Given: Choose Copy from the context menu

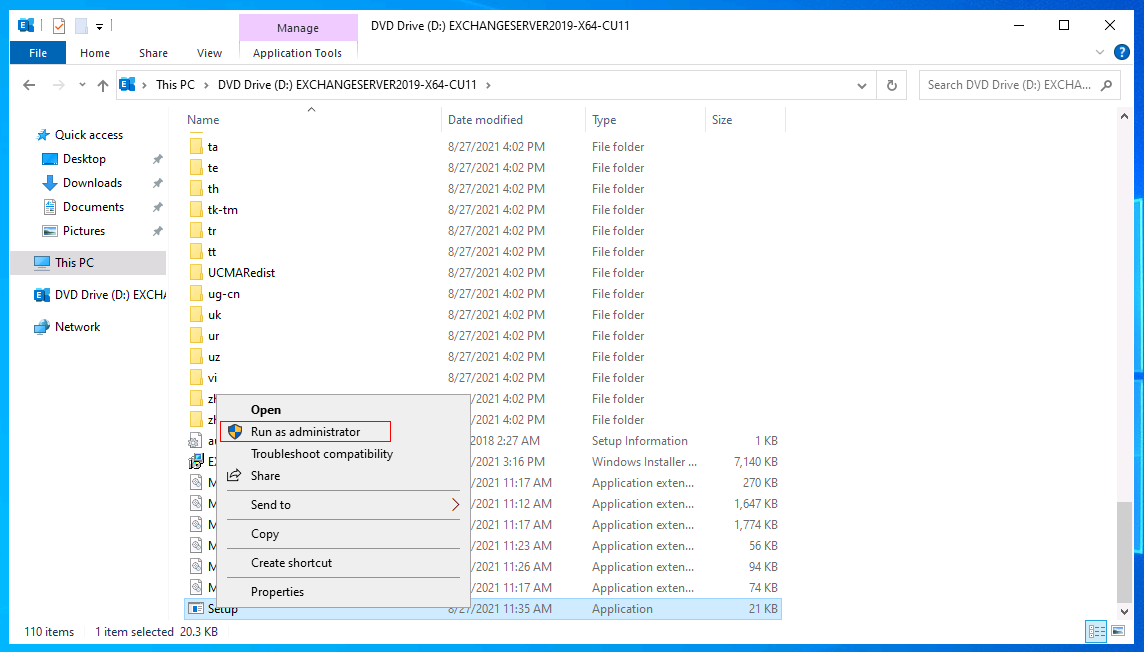Looking at the screenshot, I should [x=265, y=534].
